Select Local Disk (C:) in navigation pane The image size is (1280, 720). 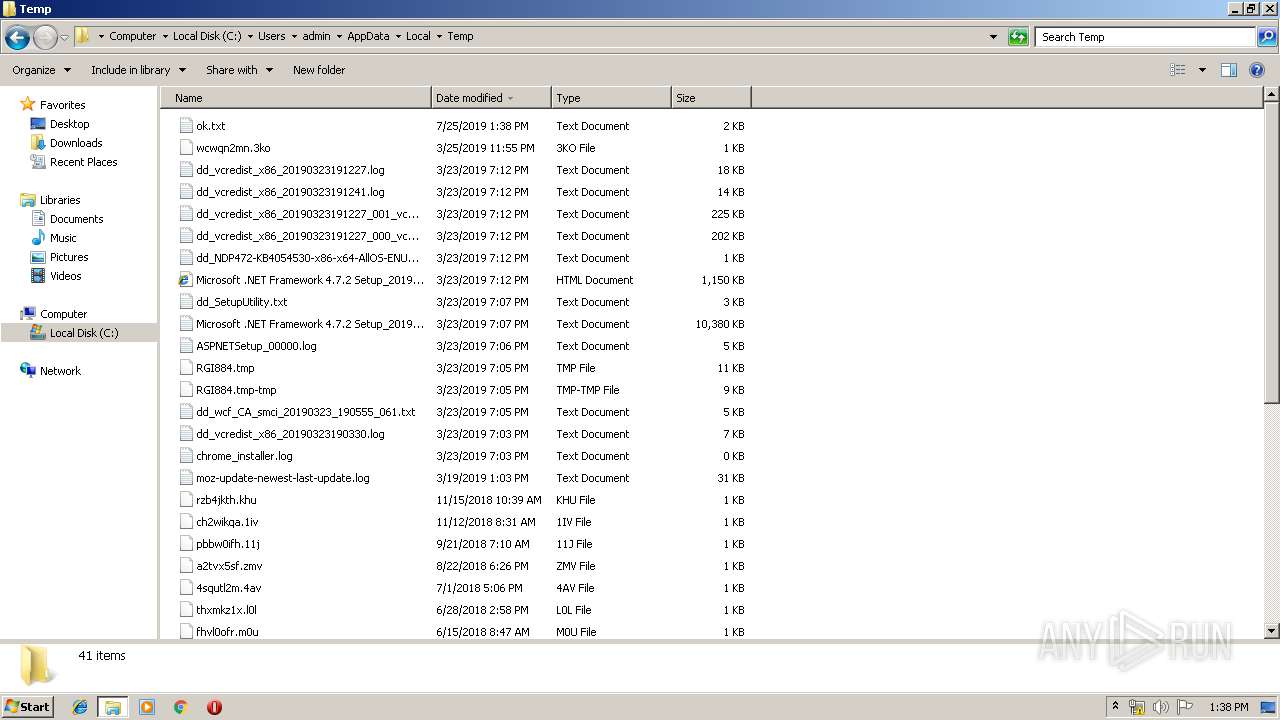tap(84, 333)
